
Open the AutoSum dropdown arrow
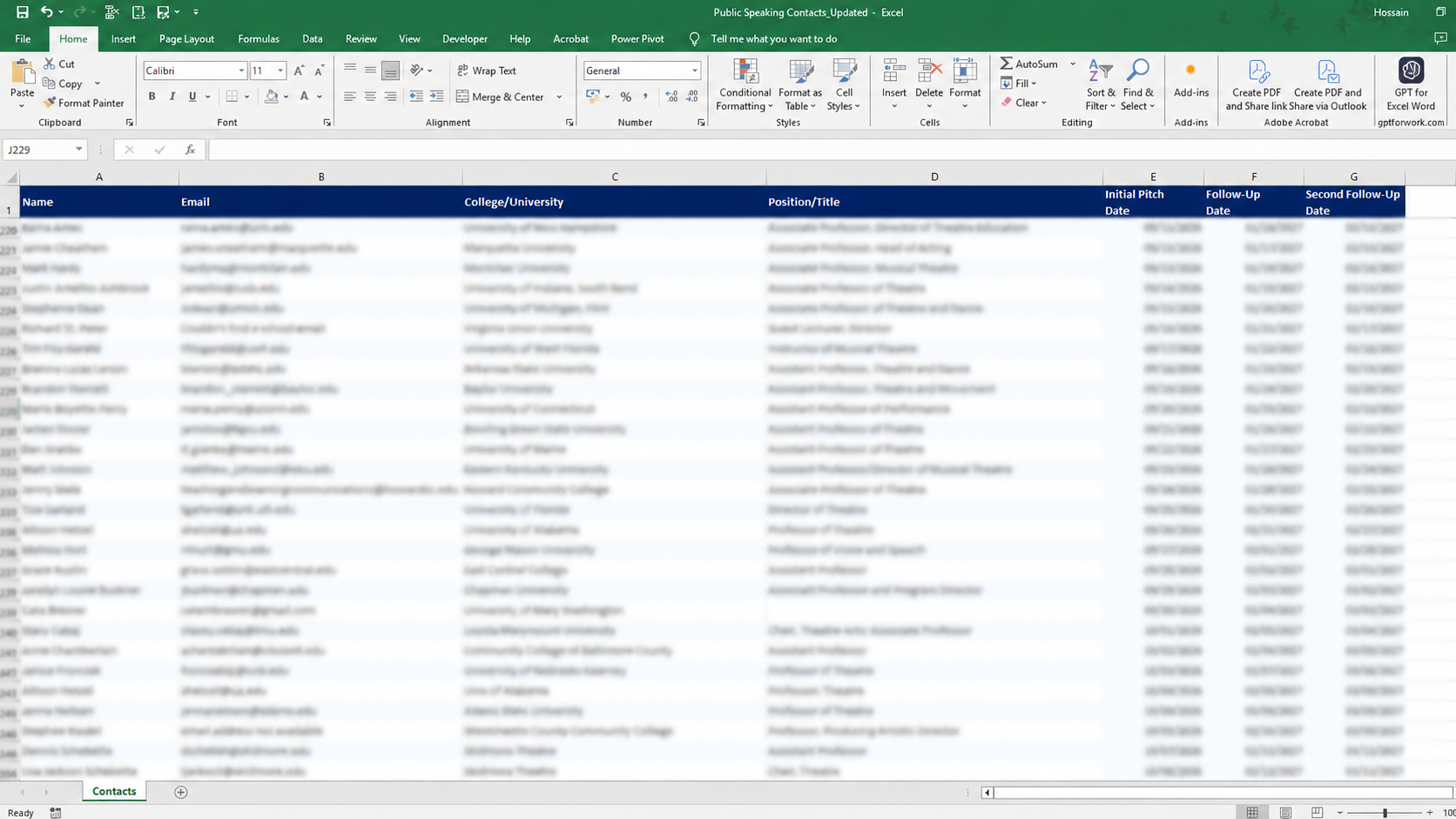[1073, 64]
